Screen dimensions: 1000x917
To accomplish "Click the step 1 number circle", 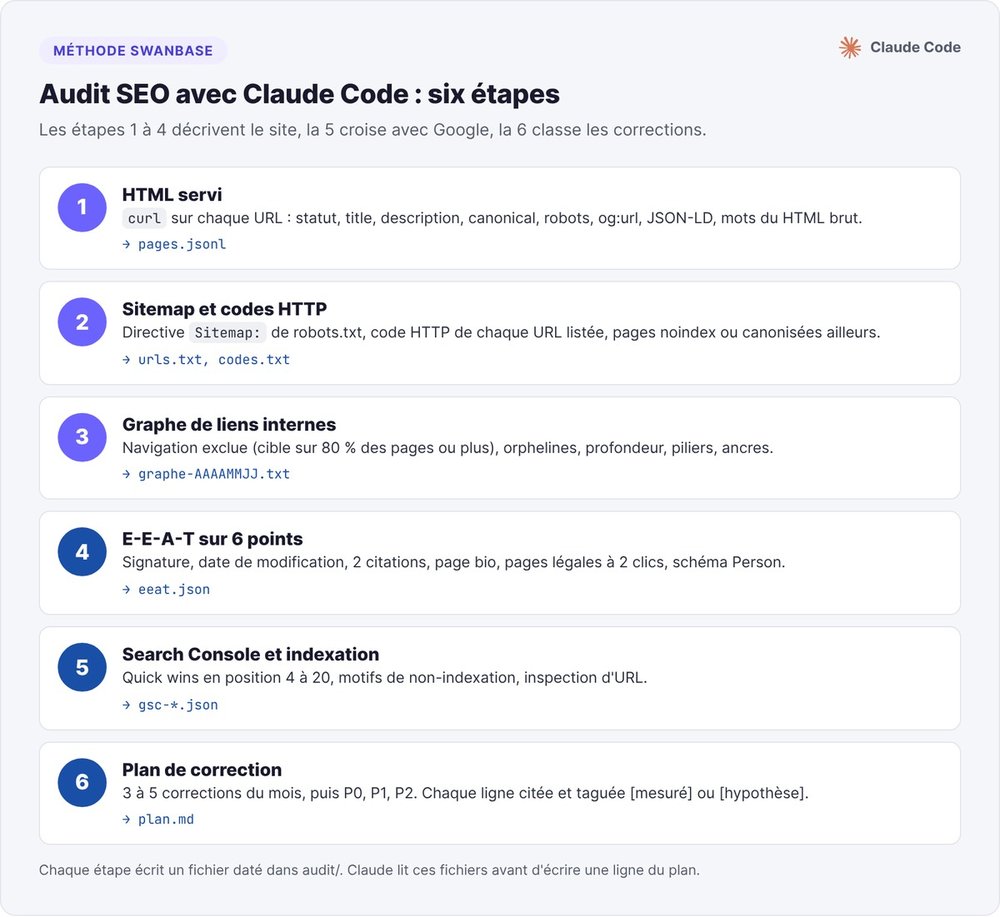I will click(82, 207).
